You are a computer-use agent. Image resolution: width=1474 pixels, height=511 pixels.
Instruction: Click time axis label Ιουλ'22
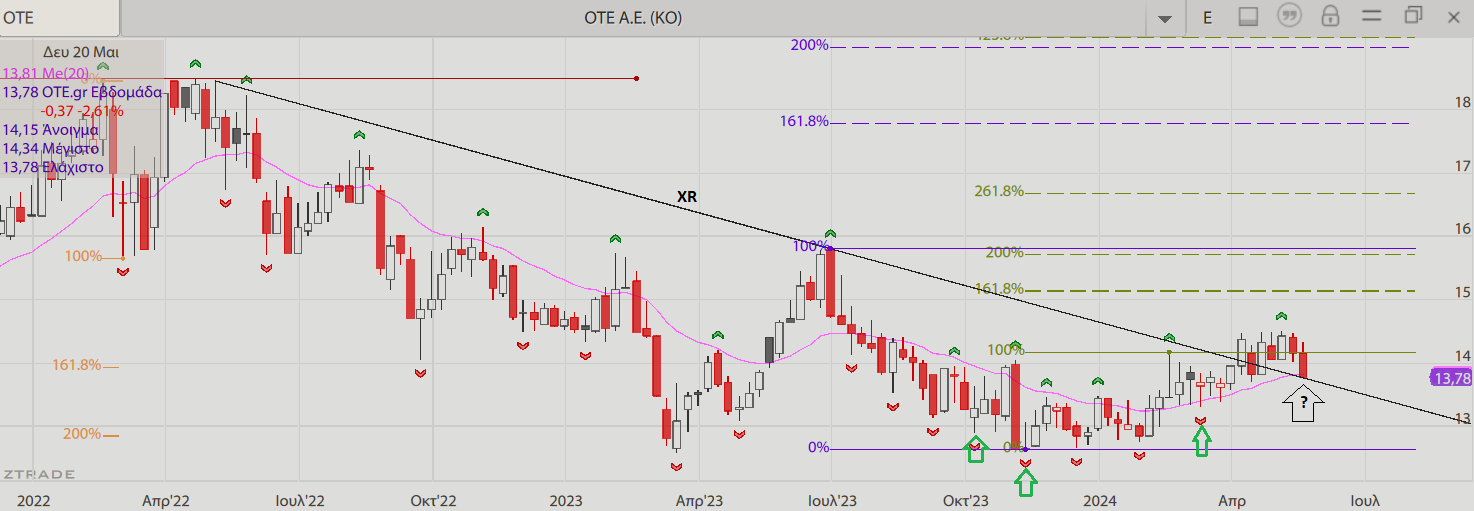point(300,499)
